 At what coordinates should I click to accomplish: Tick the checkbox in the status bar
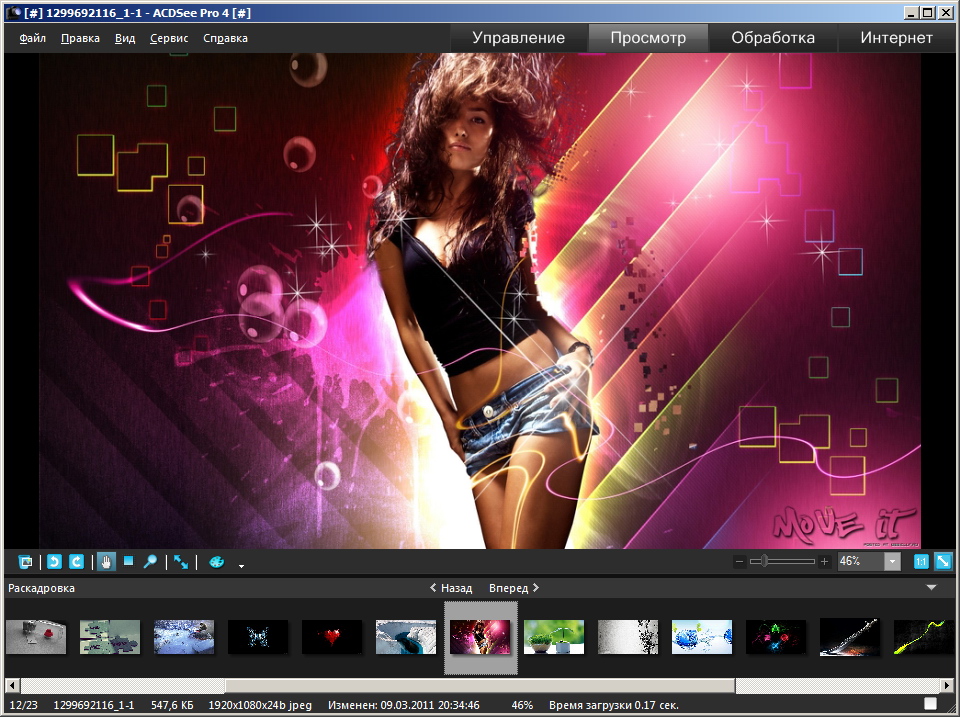(x=930, y=704)
